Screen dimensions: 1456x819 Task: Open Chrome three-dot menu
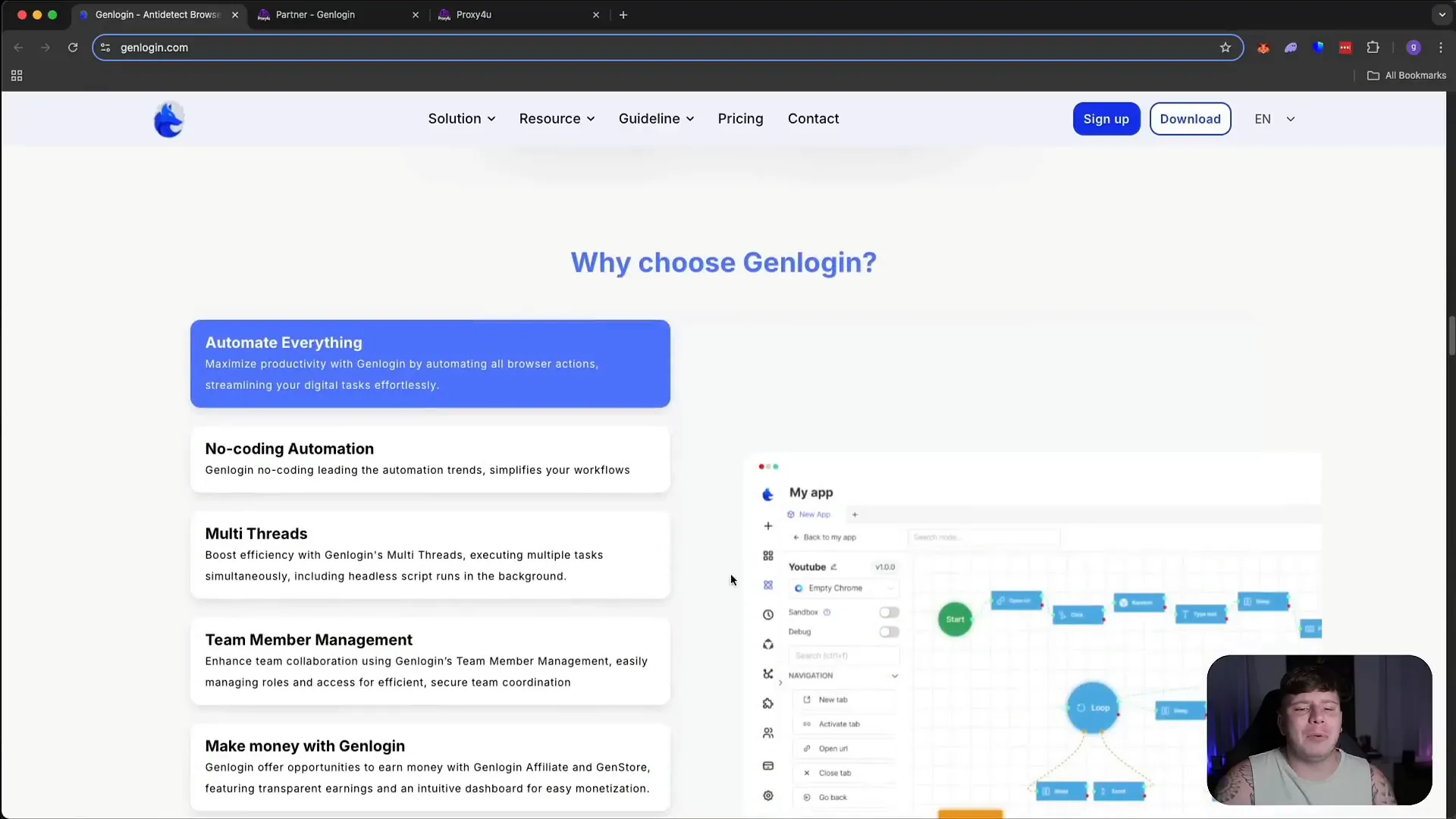pyautogui.click(x=1441, y=47)
